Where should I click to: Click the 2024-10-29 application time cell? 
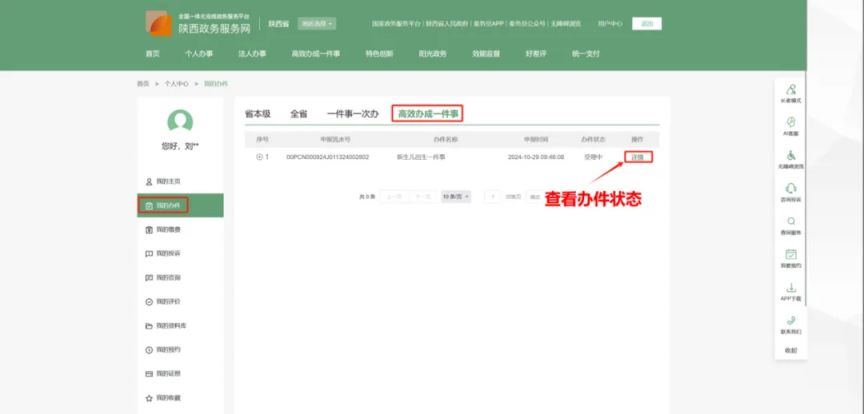point(536,157)
